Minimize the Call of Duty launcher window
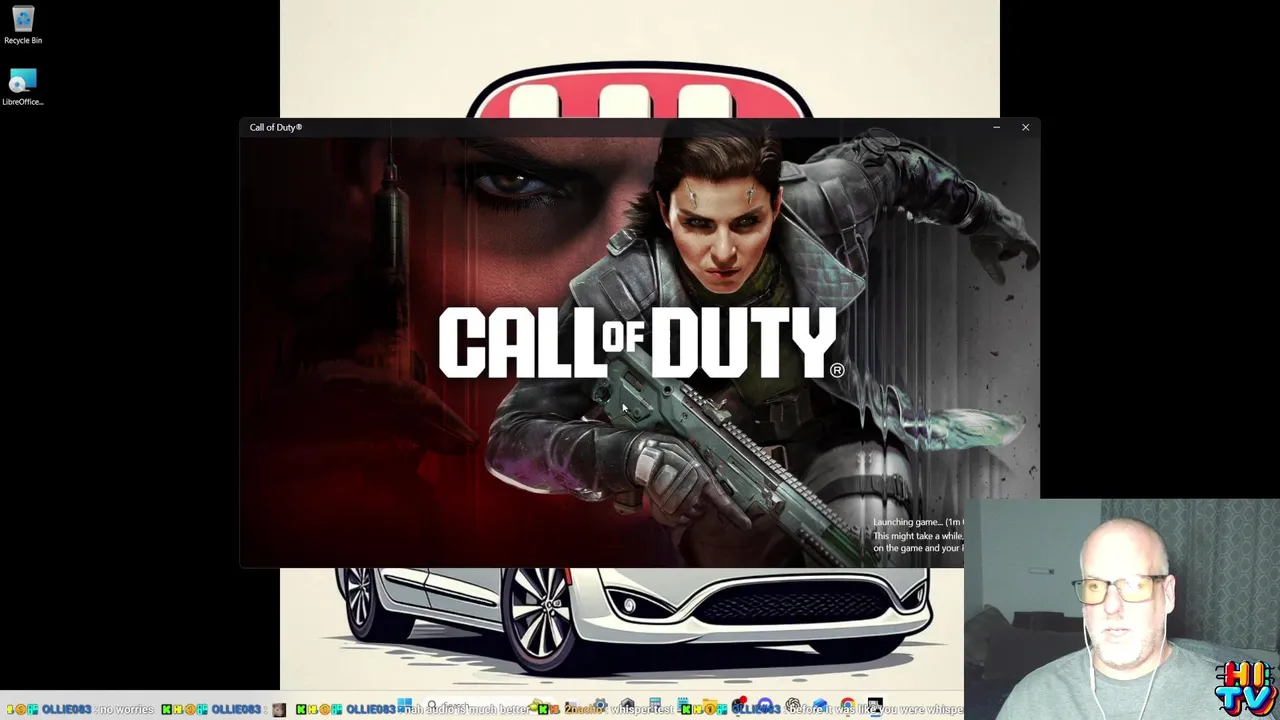Viewport: 1280px width, 720px height. pyautogui.click(x=996, y=127)
